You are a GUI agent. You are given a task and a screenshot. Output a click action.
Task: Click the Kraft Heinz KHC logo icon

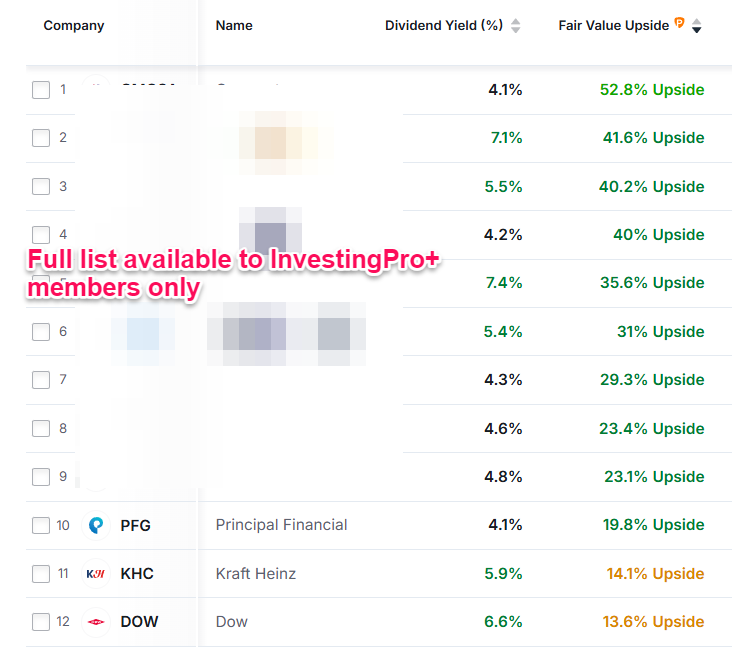[x=96, y=574]
